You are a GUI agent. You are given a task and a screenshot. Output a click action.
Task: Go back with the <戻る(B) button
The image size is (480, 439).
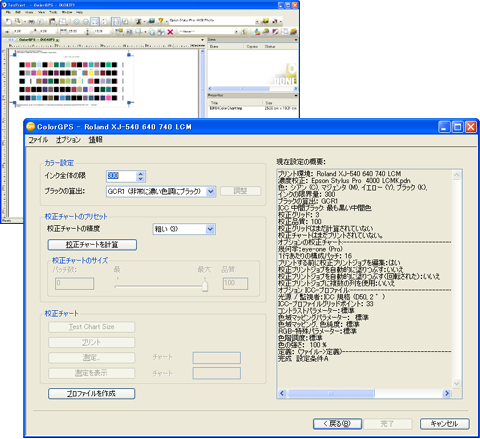coord(337,424)
